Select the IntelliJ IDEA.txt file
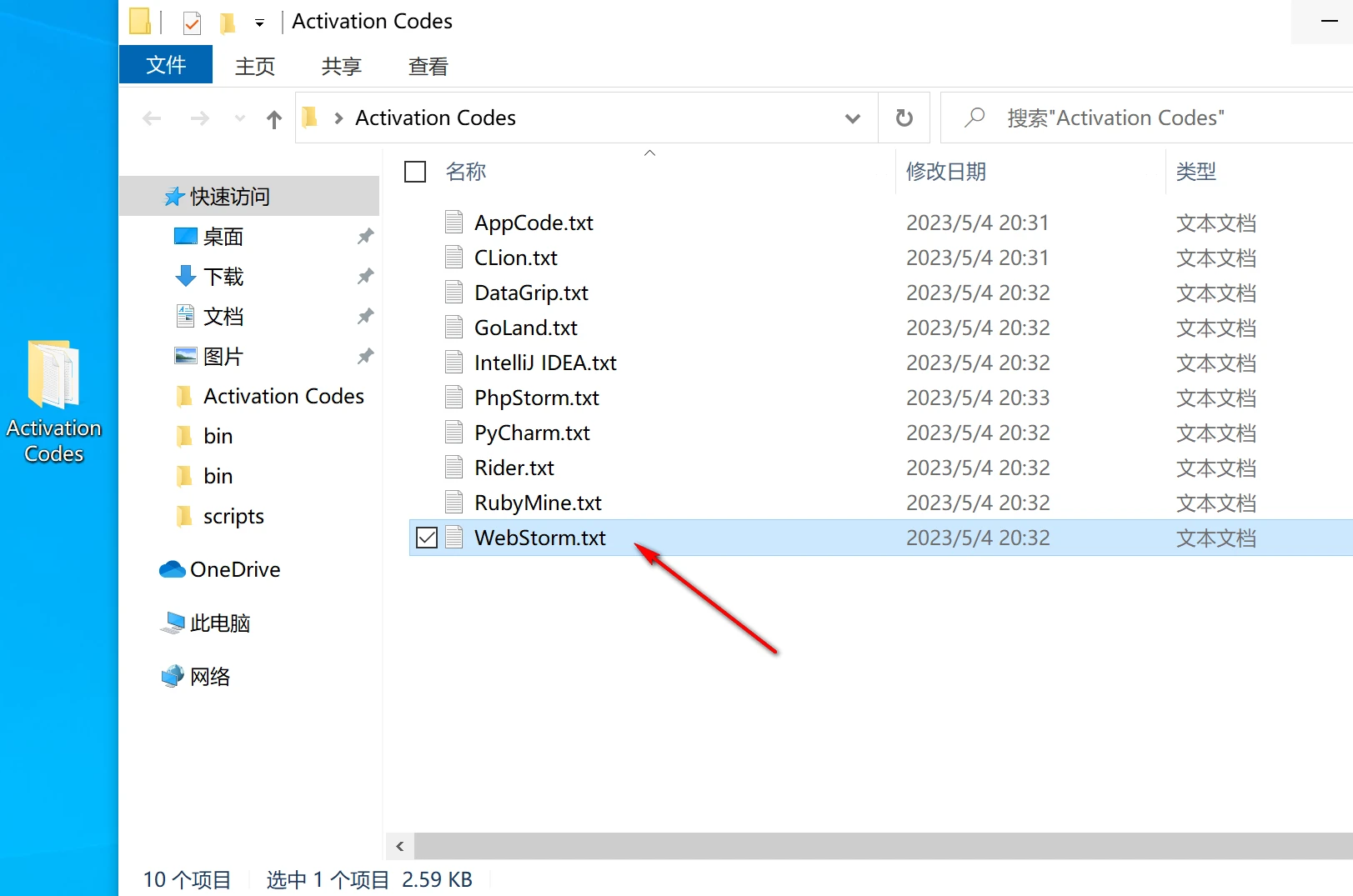This screenshot has width=1353, height=896. [545, 363]
